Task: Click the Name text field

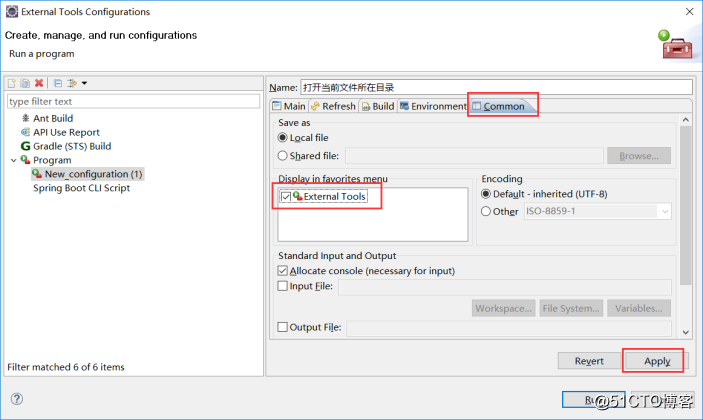Action: (x=496, y=87)
